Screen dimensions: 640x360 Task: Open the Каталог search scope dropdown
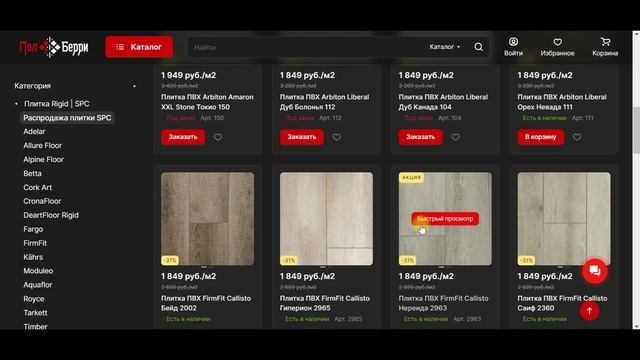[x=444, y=47]
